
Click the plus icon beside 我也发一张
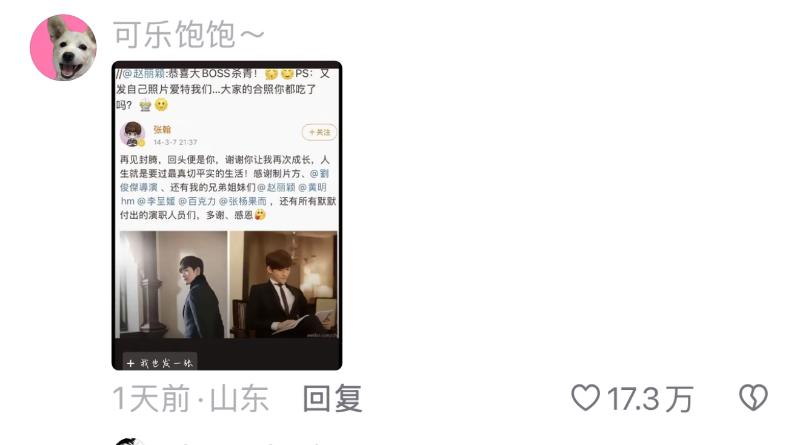tap(131, 363)
